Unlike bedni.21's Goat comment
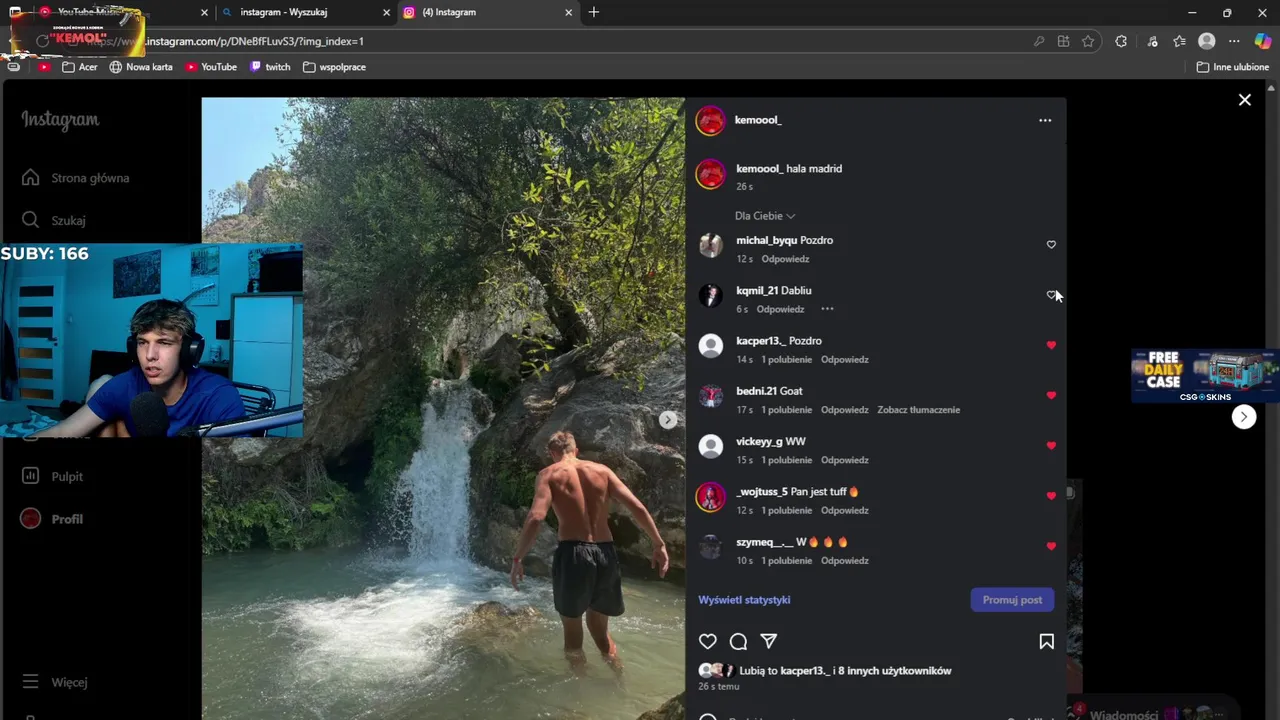 [1051, 395]
